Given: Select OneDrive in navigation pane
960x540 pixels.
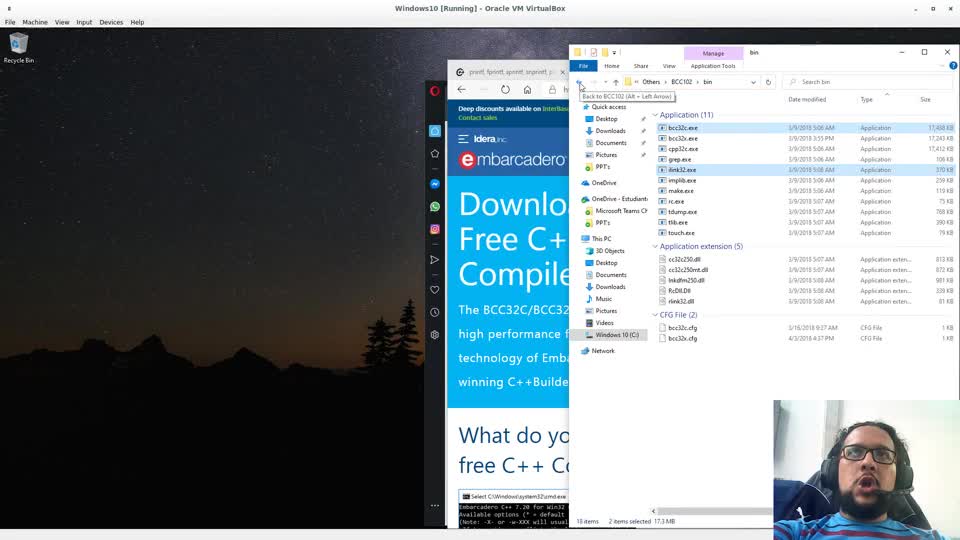Looking at the screenshot, I should 604,183.
